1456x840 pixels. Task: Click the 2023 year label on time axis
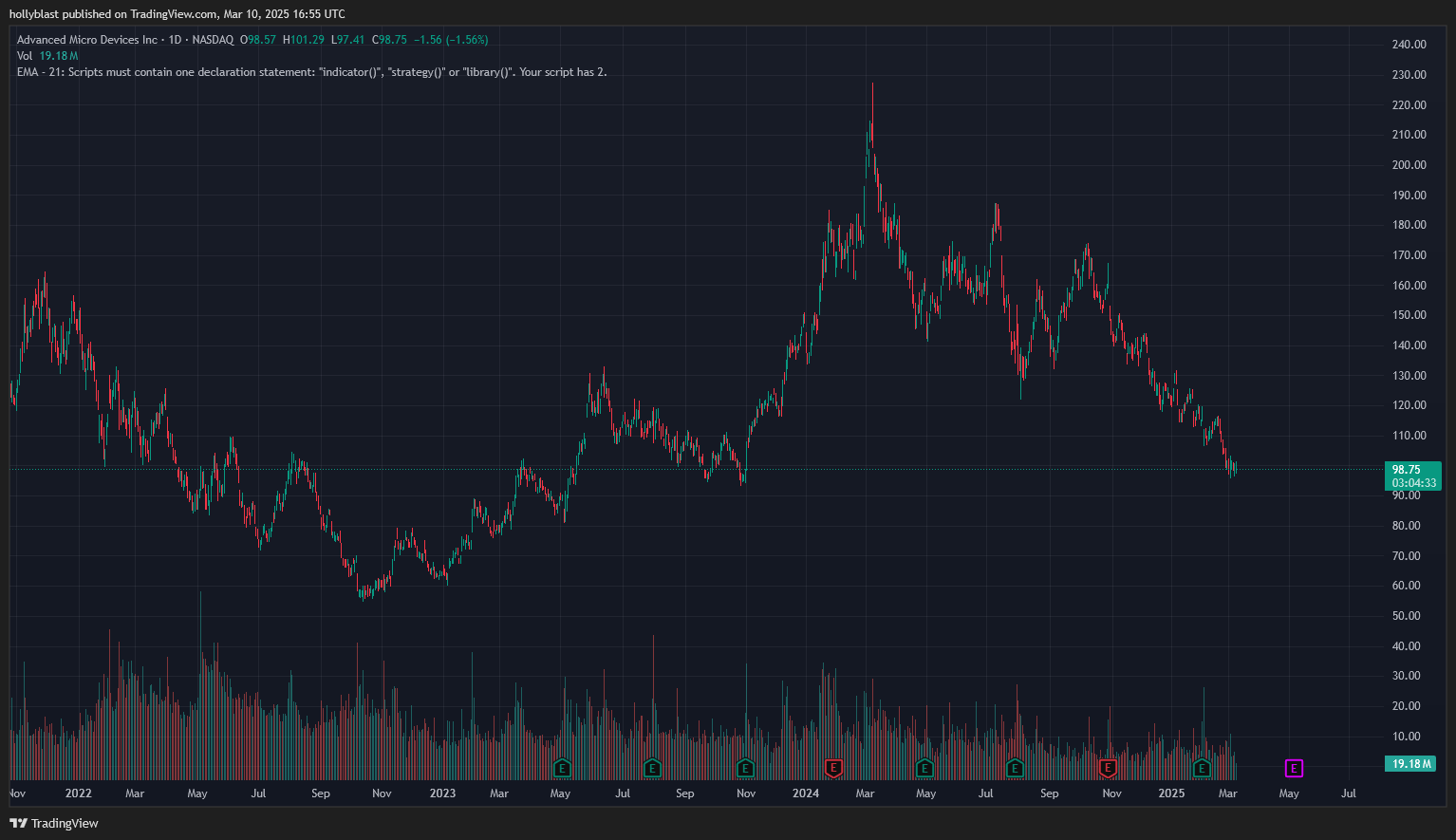click(442, 793)
